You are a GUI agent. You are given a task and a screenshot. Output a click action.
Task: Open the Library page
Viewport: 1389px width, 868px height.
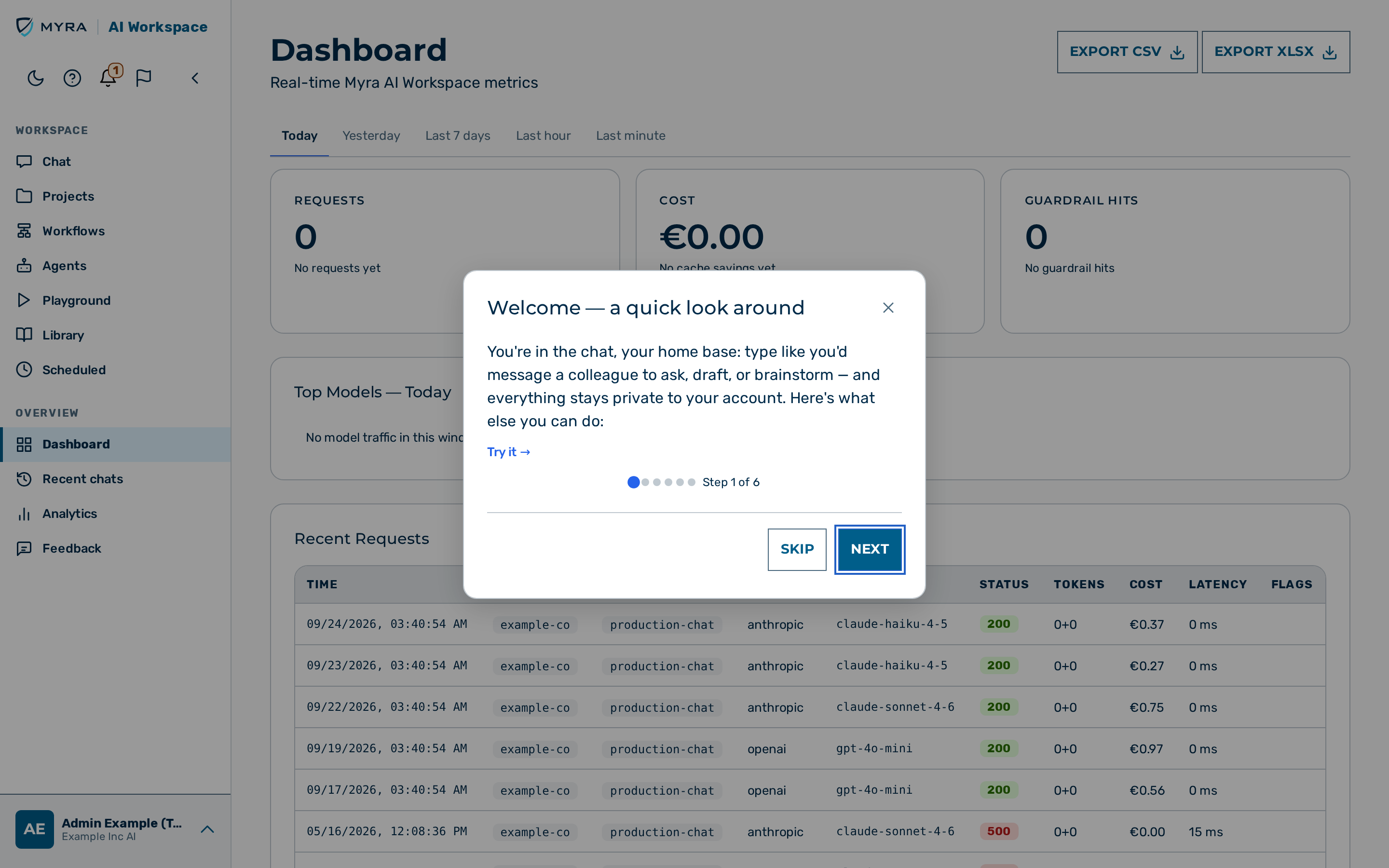(x=115, y=335)
